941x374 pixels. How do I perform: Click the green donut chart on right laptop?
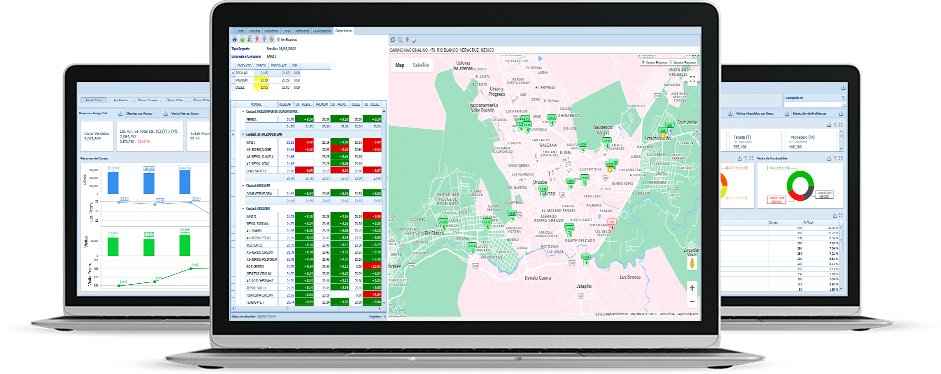click(x=800, y=185)
